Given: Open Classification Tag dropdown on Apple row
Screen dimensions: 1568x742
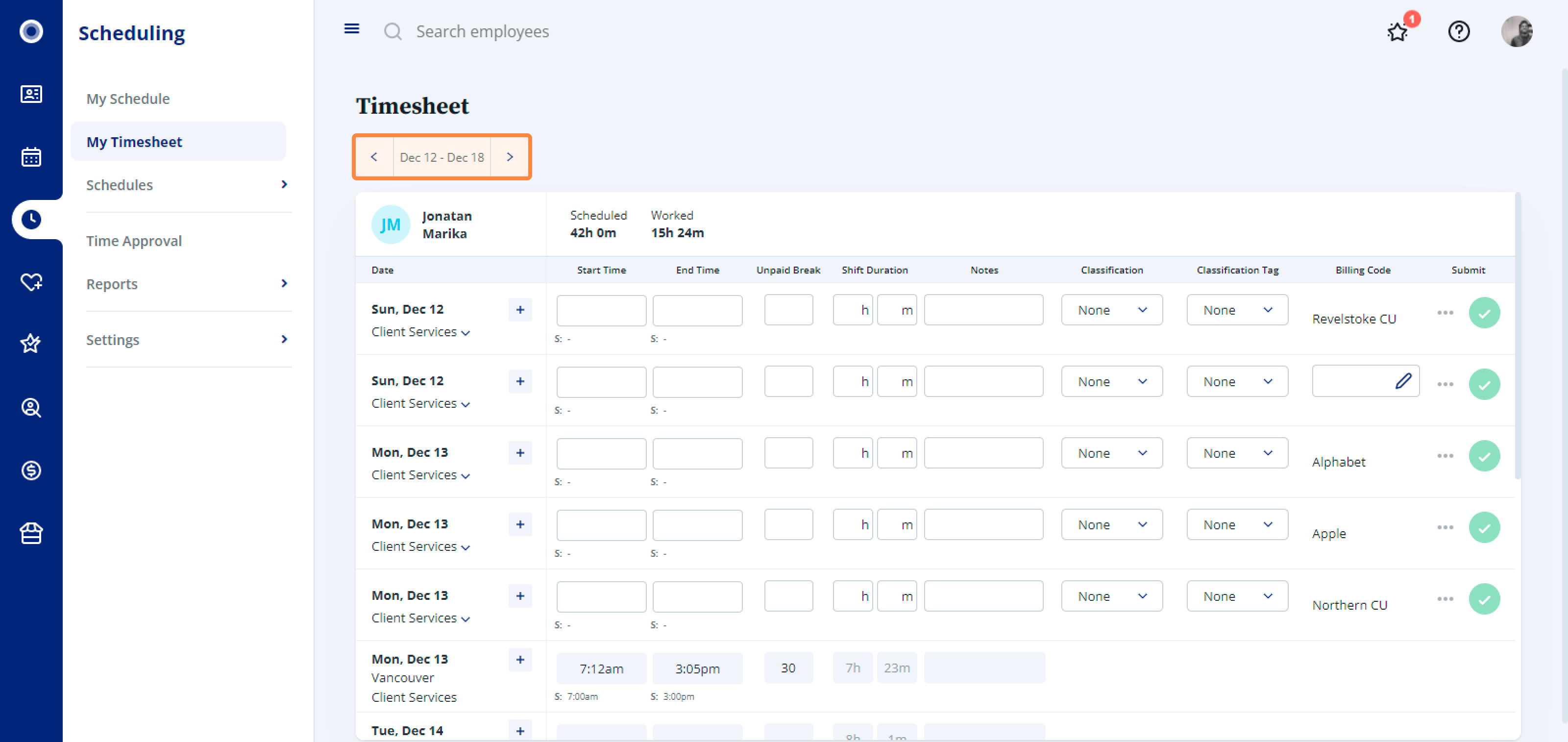Looking at the screenshot, I should [1237, 525].
